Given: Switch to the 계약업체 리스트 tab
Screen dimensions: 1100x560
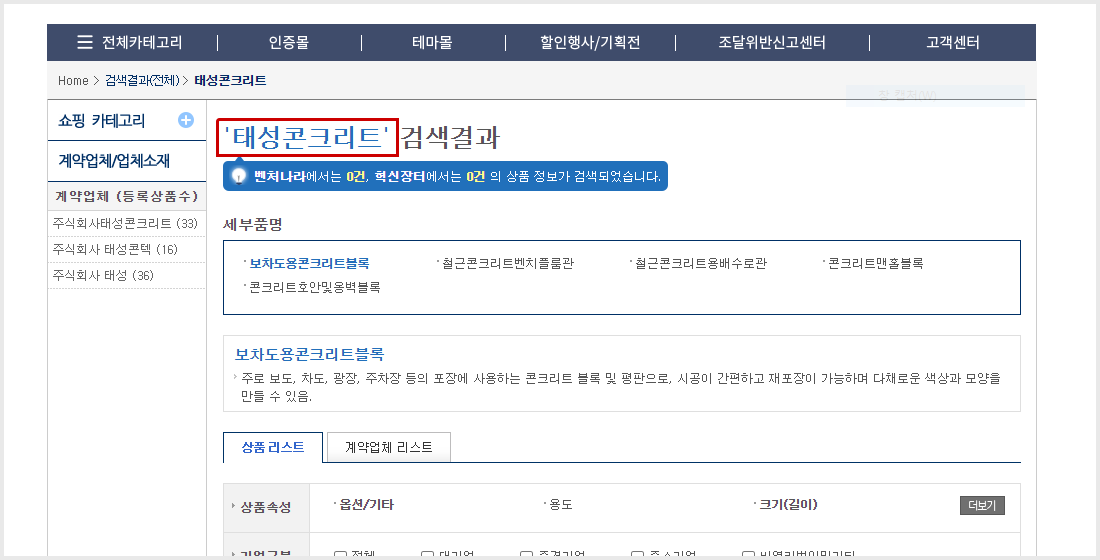Looking at the screenshot, I should pyautogui.click(x=389, y=448).
